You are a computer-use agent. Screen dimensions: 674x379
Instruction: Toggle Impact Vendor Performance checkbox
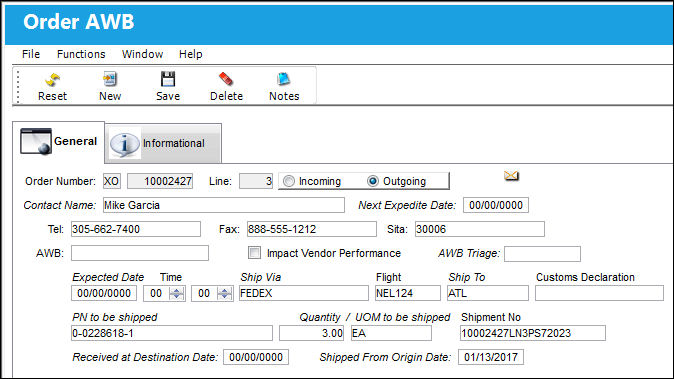(x=254, y=253)
